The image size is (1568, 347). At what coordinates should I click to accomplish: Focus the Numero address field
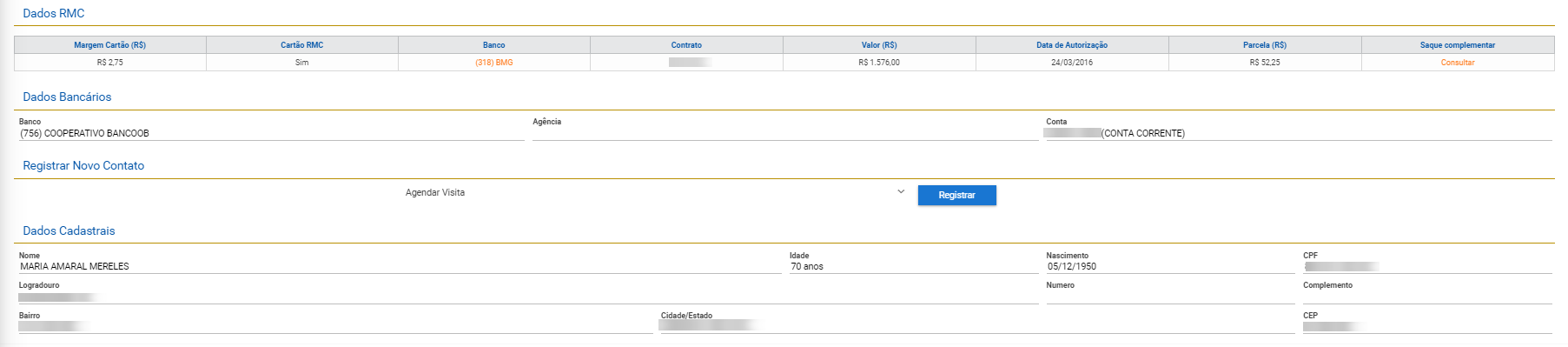(x=1170, y=297)
